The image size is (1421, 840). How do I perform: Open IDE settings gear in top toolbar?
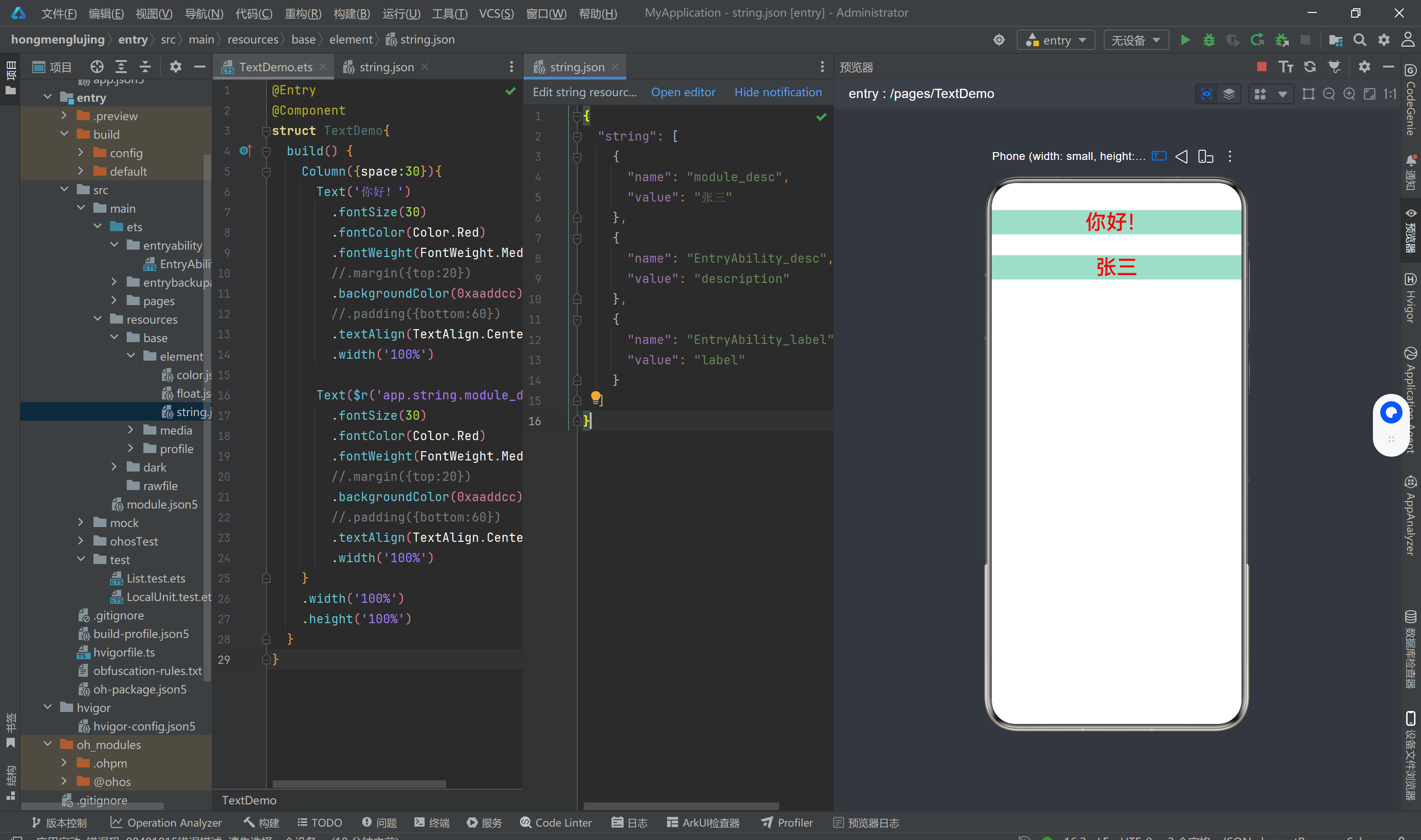point(1384,40)
